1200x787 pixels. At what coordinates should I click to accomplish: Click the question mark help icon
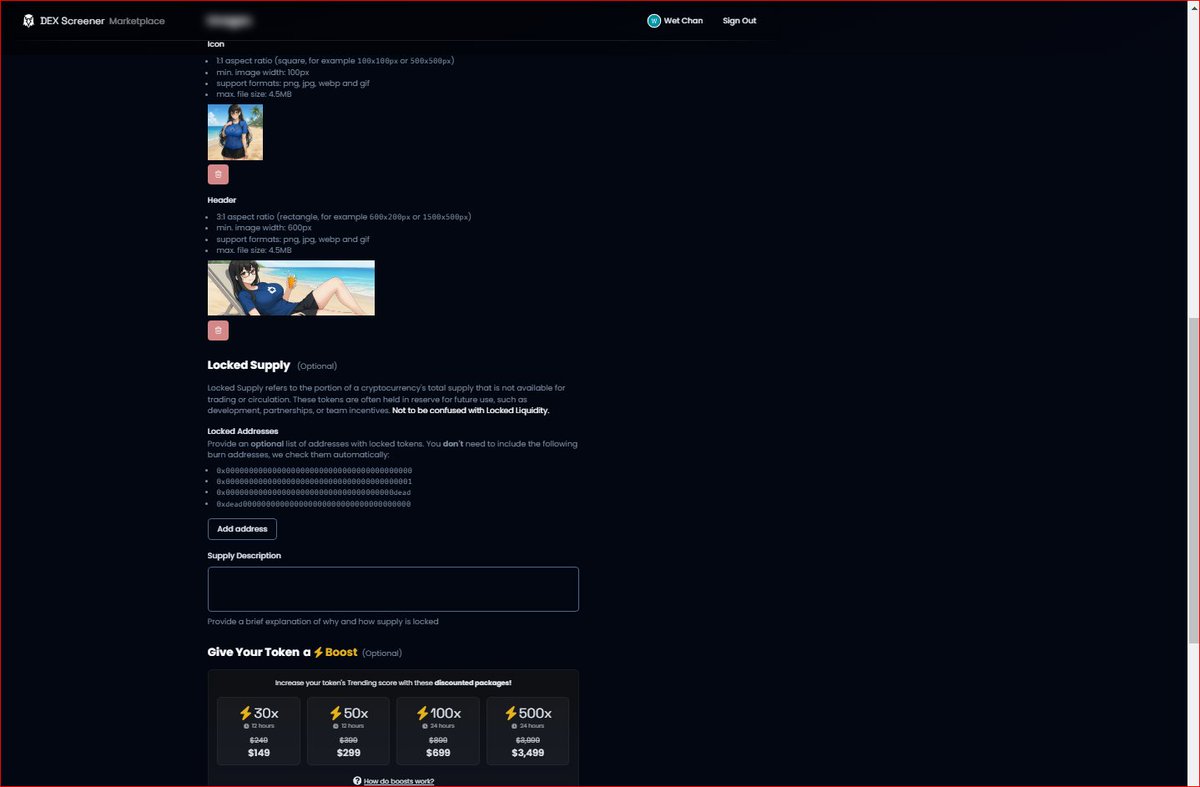click(357, 781)
